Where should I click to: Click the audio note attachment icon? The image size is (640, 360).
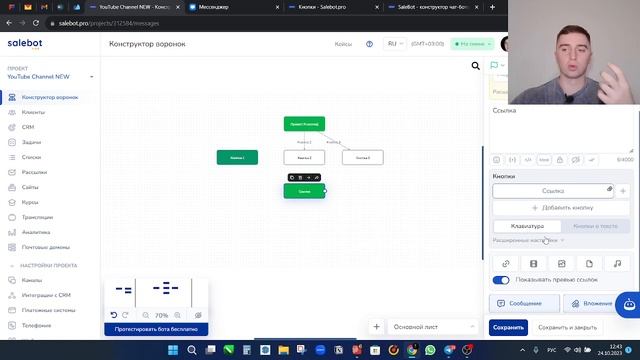coord(617,264)
